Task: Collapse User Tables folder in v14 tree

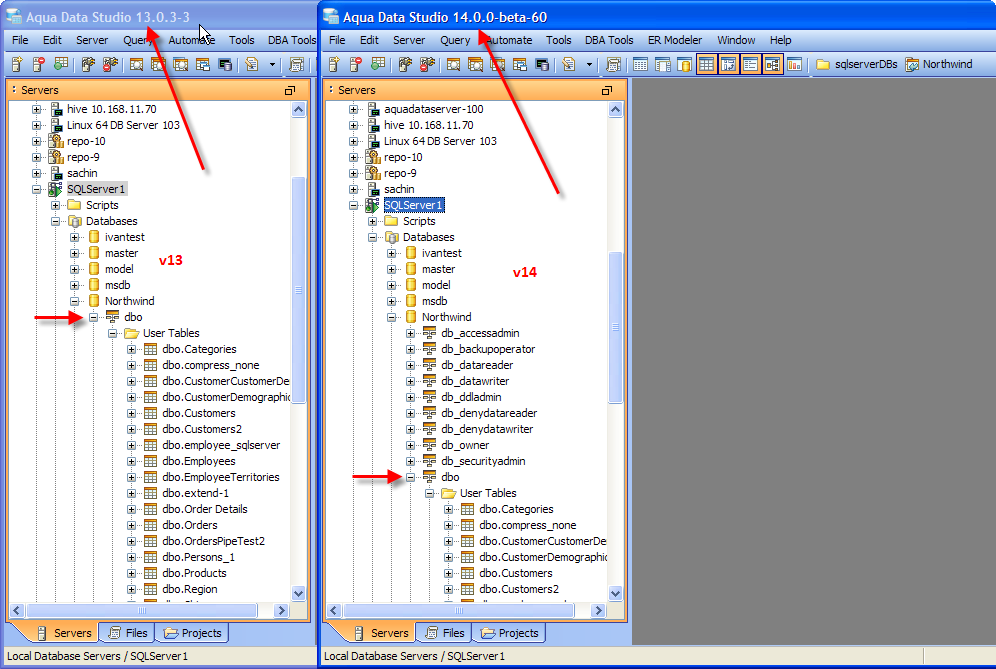Action: point(429,493)
